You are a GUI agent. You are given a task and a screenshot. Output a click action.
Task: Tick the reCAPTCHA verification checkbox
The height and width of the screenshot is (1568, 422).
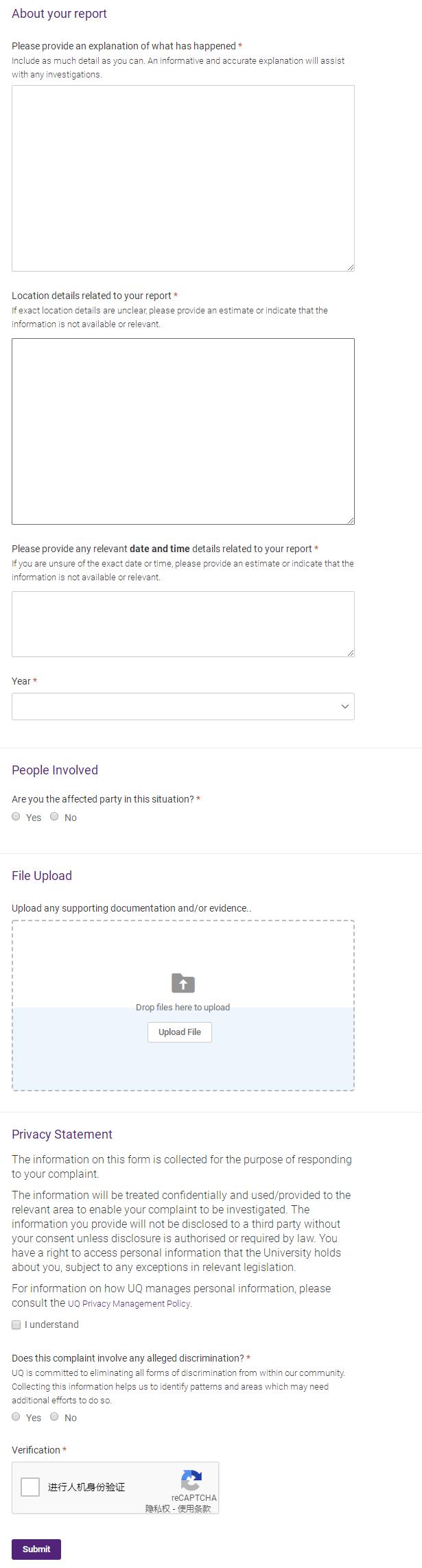[x=30, y=1486]
